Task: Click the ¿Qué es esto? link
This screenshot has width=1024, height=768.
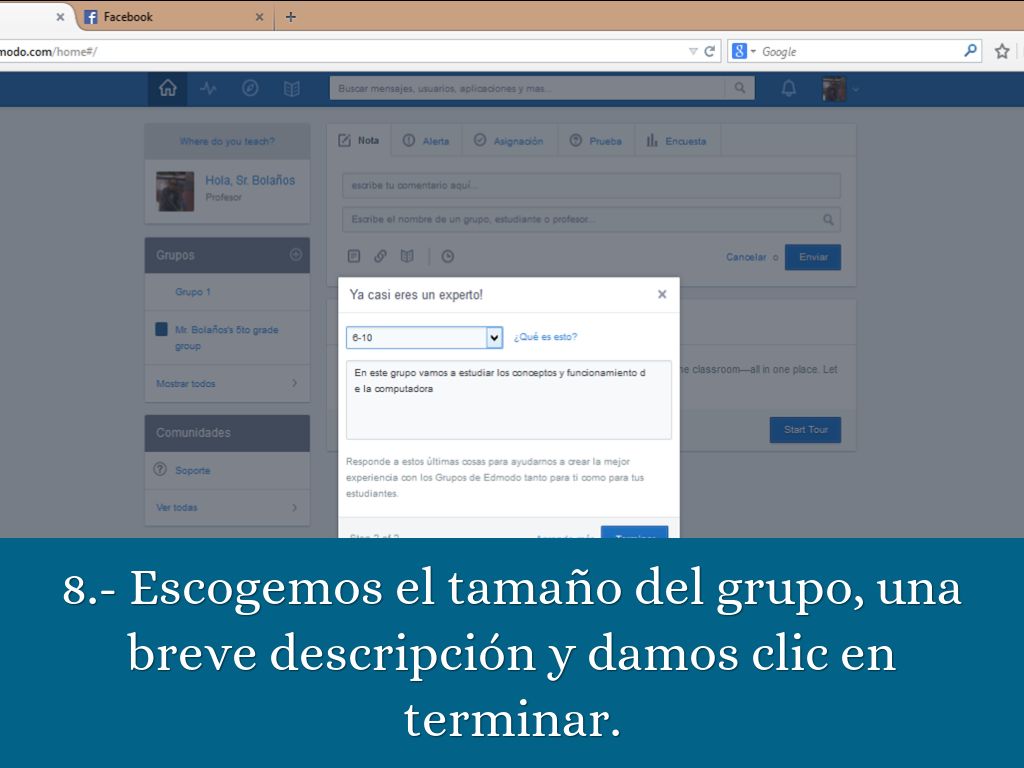Action: [545, 337]
